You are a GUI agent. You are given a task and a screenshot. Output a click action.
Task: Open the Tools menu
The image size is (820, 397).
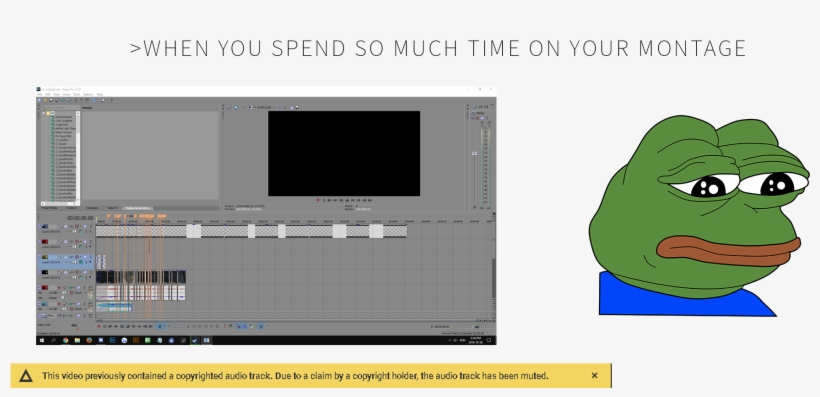(76, 94)
